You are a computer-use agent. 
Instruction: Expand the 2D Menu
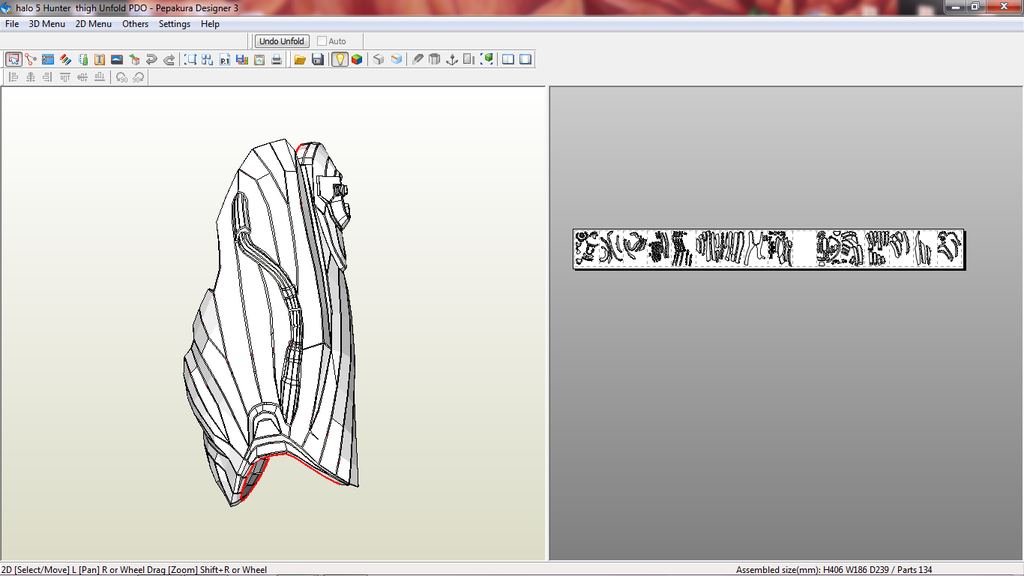point(93,24)
